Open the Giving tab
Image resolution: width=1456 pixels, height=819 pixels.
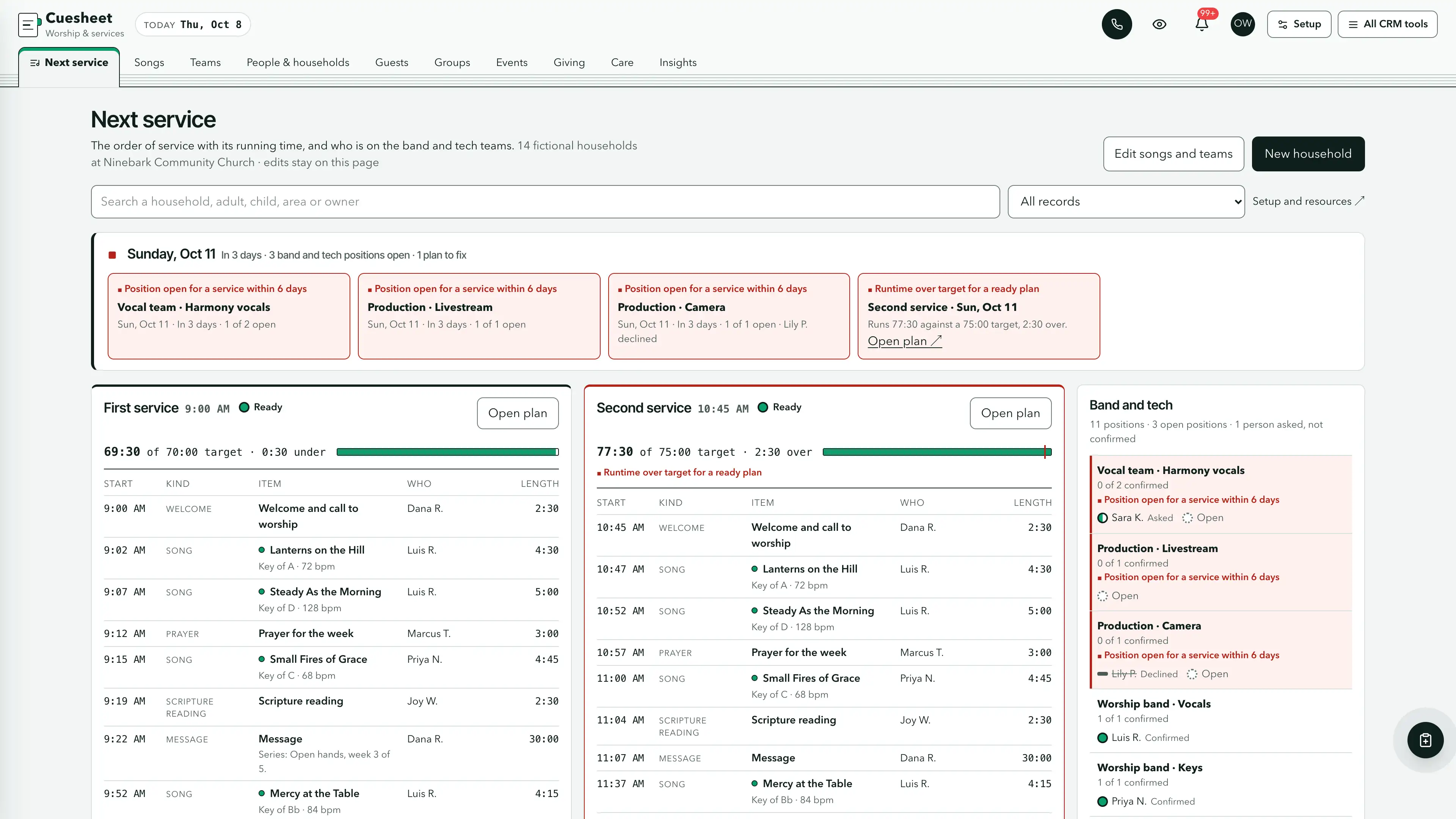point(569,63)
